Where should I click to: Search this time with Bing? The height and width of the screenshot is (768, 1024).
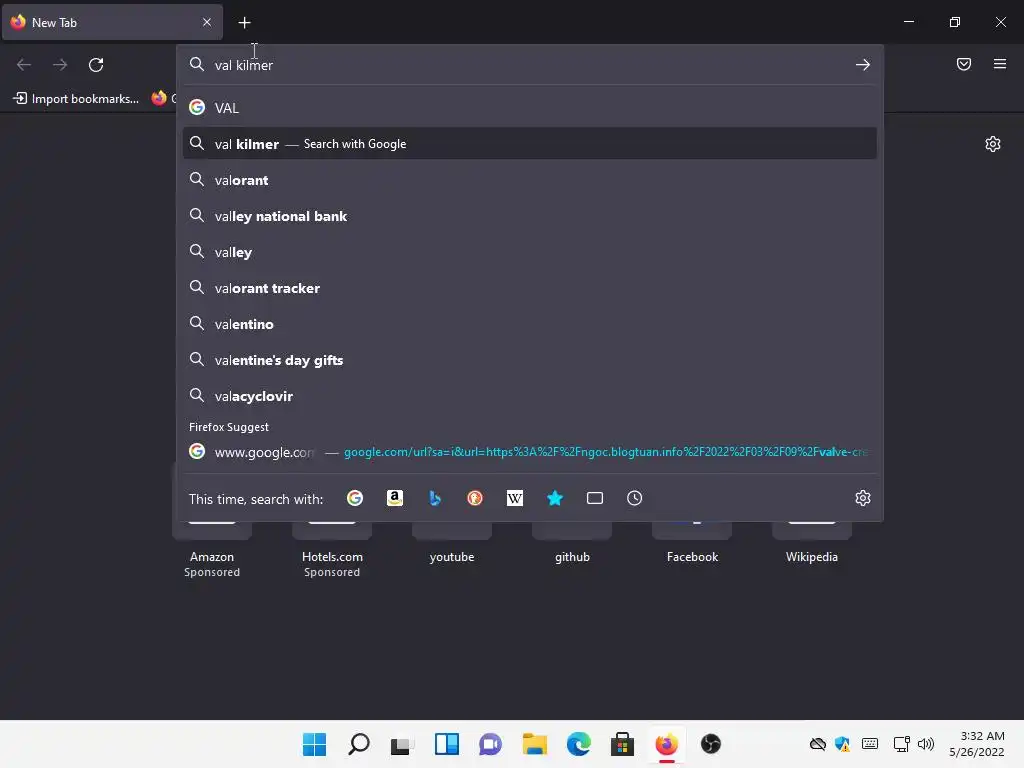435,498
